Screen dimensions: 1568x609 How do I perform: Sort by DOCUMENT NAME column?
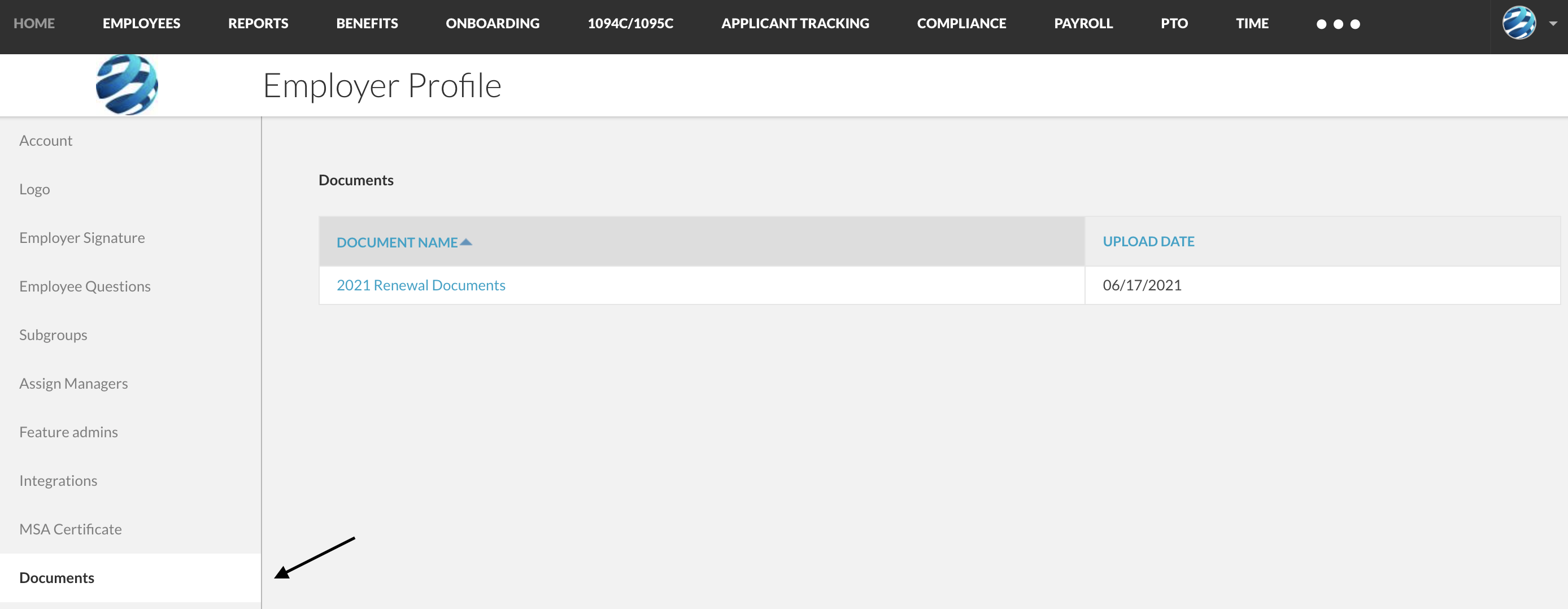tap(397, 242)
